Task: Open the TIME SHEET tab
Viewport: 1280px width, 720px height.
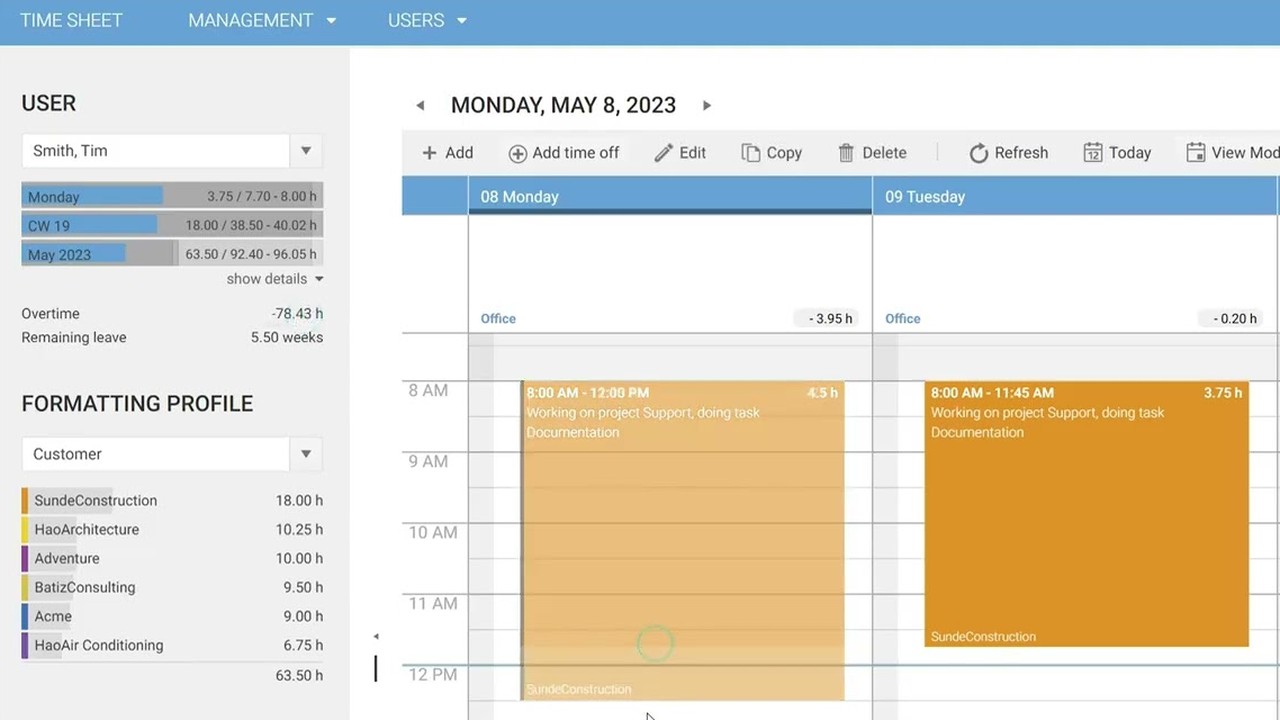Action: point(71,20)
